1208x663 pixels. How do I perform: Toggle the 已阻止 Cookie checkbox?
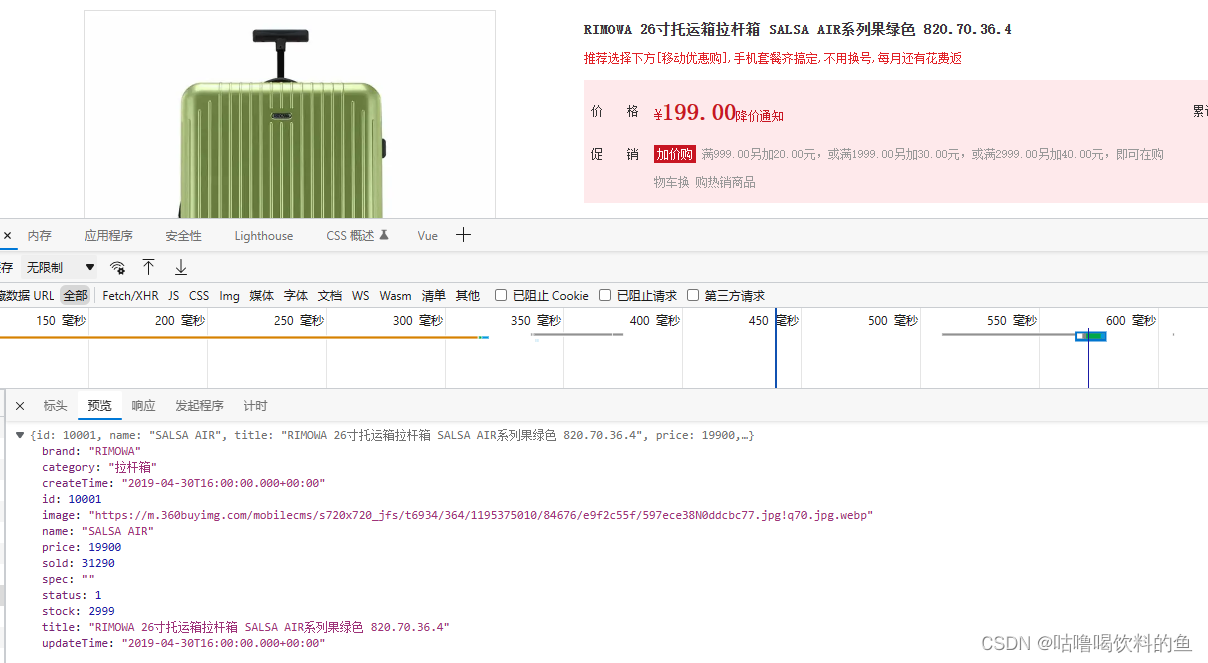click(501, 295)
